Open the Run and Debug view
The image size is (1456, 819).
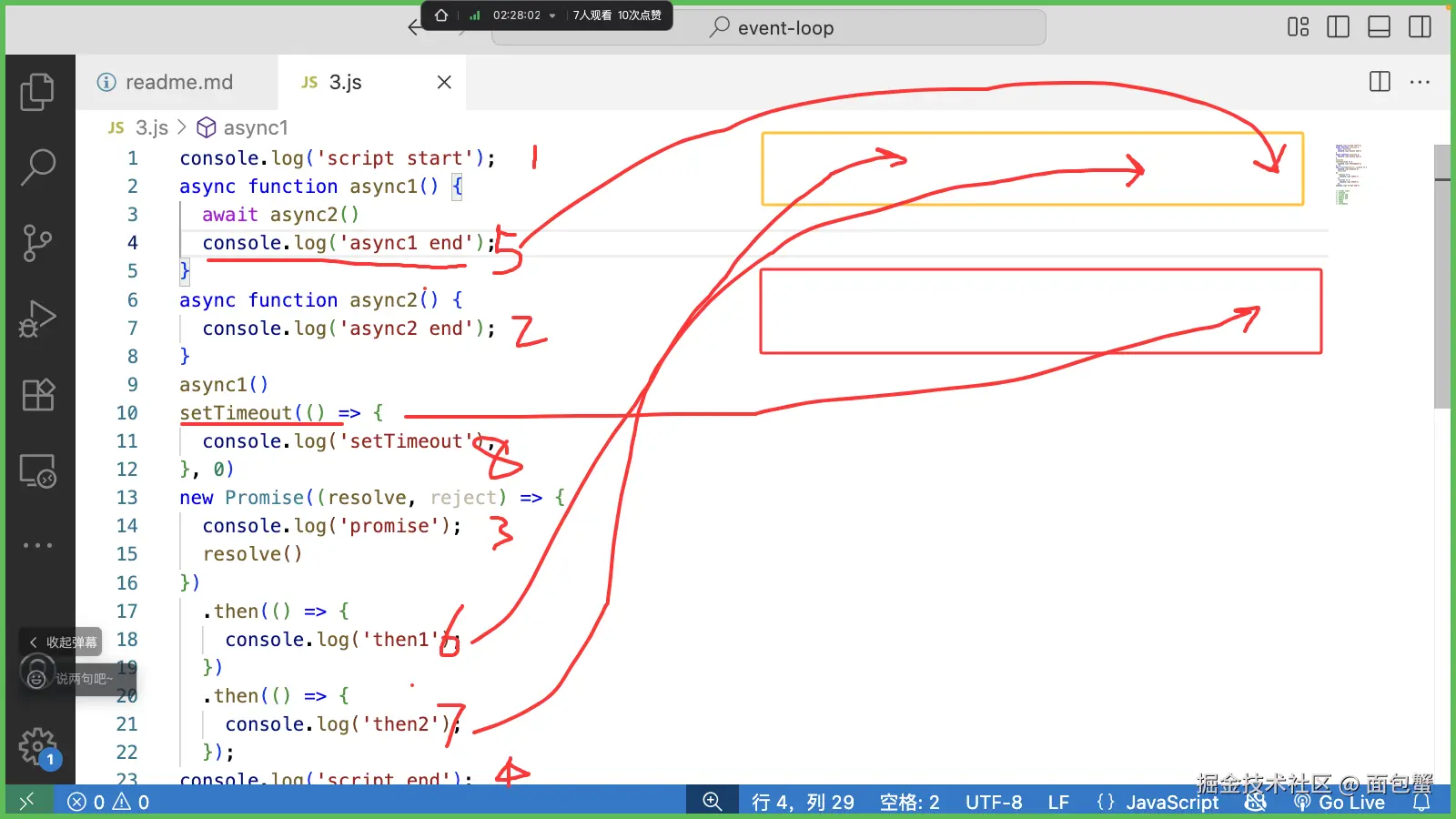pos(37,318)
